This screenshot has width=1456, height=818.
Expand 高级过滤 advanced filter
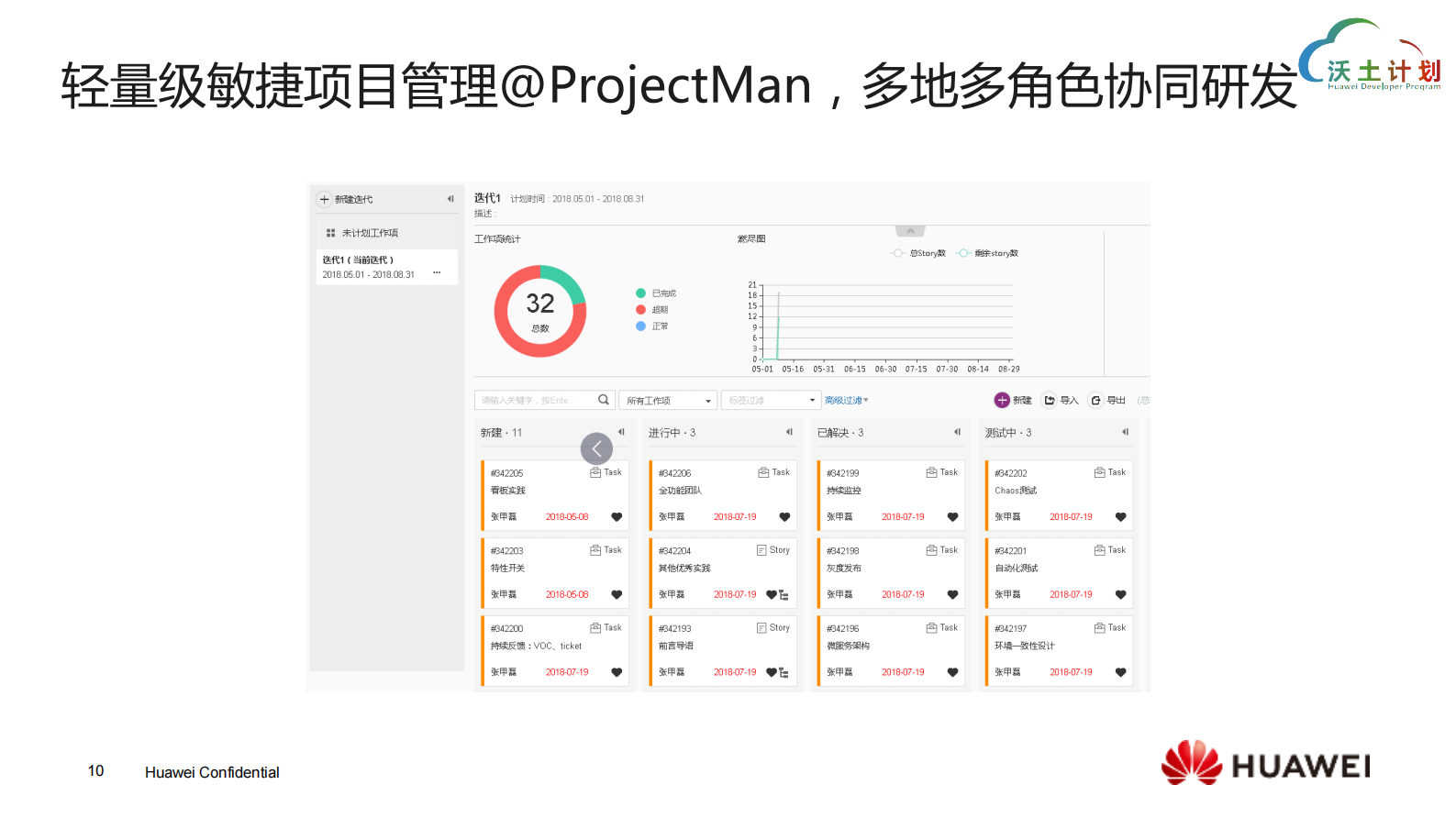click(x=846, y=401)
